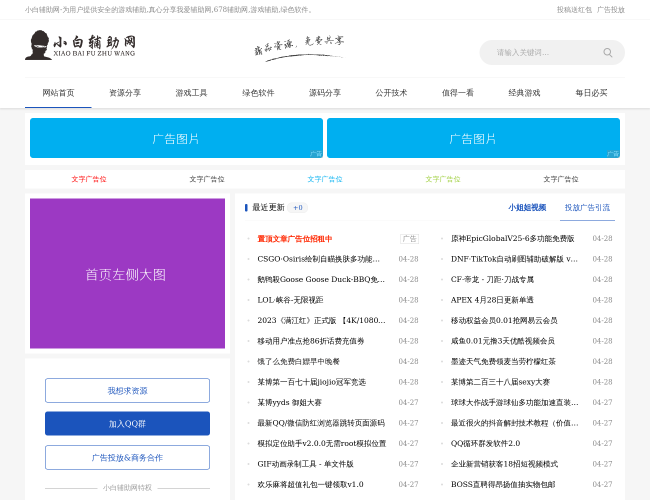Screen dimensions: 650x500
Task: Go to 经典游戏 section
Action: click(524, 93)
